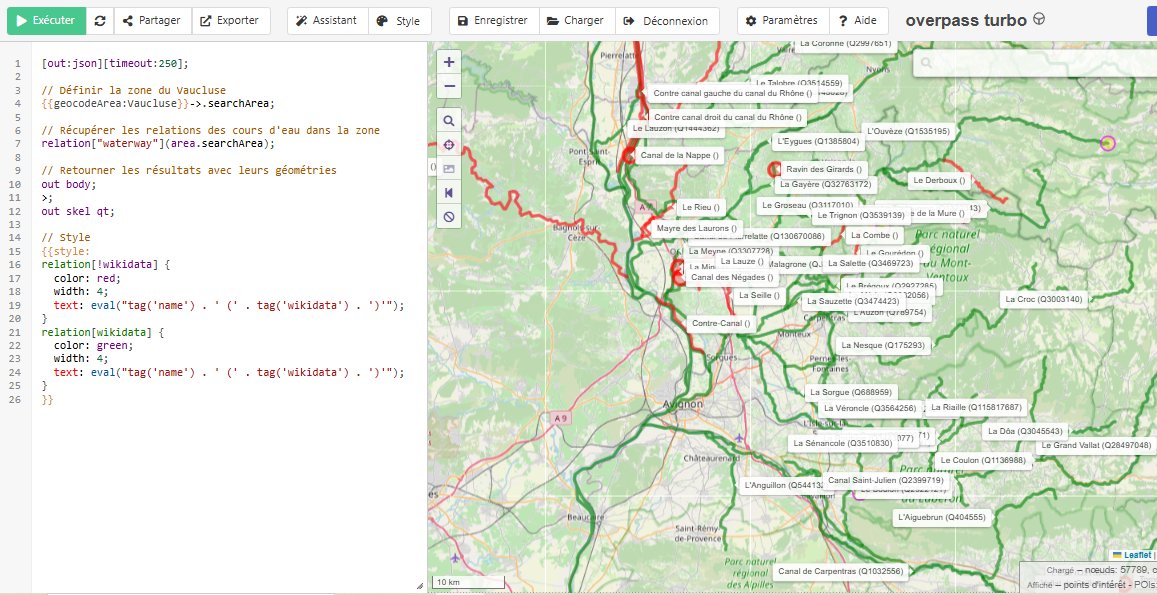Viewport: 1157px width, 595px height.
Task: Click the Le Rieu () map label
Action: (x=700, y=207)
